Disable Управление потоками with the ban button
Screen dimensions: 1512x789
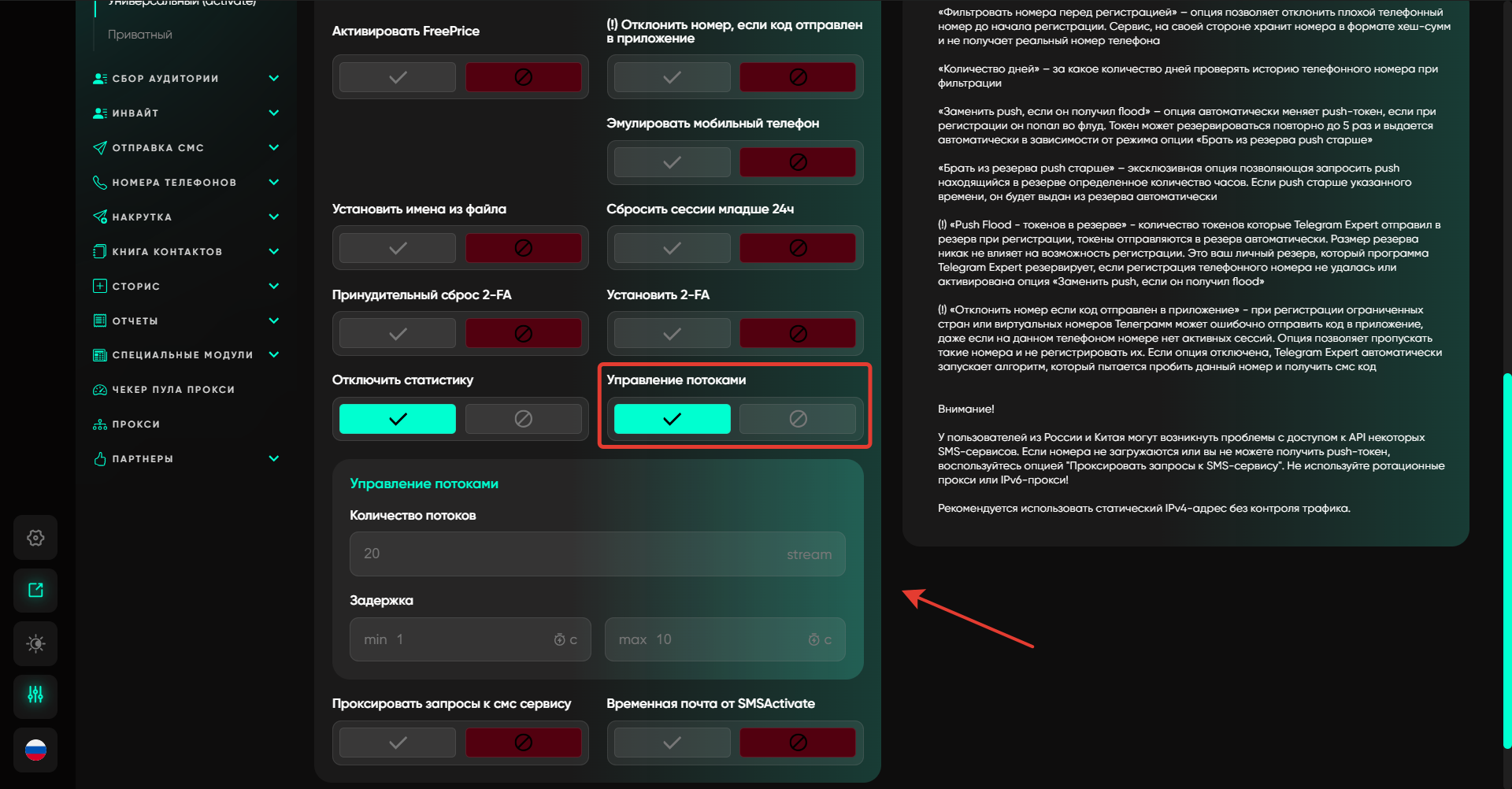[797, 419]
